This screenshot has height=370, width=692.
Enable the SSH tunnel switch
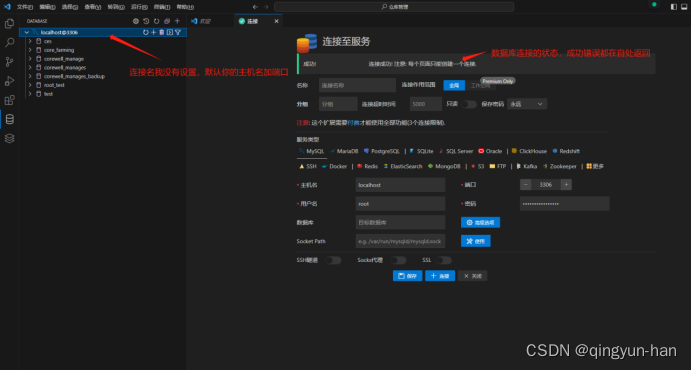point(333,260)
